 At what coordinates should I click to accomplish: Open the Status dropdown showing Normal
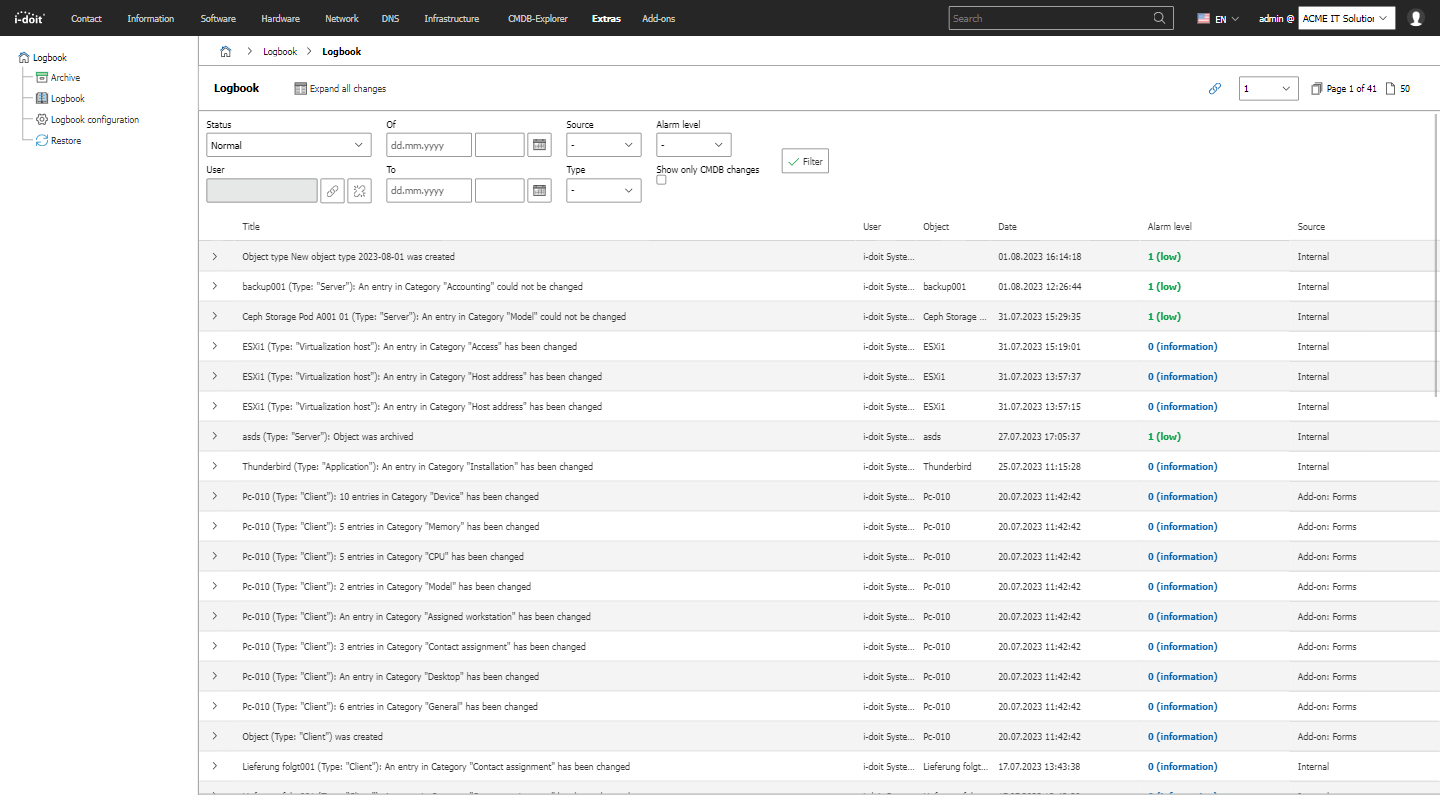(x=289, y=145)
